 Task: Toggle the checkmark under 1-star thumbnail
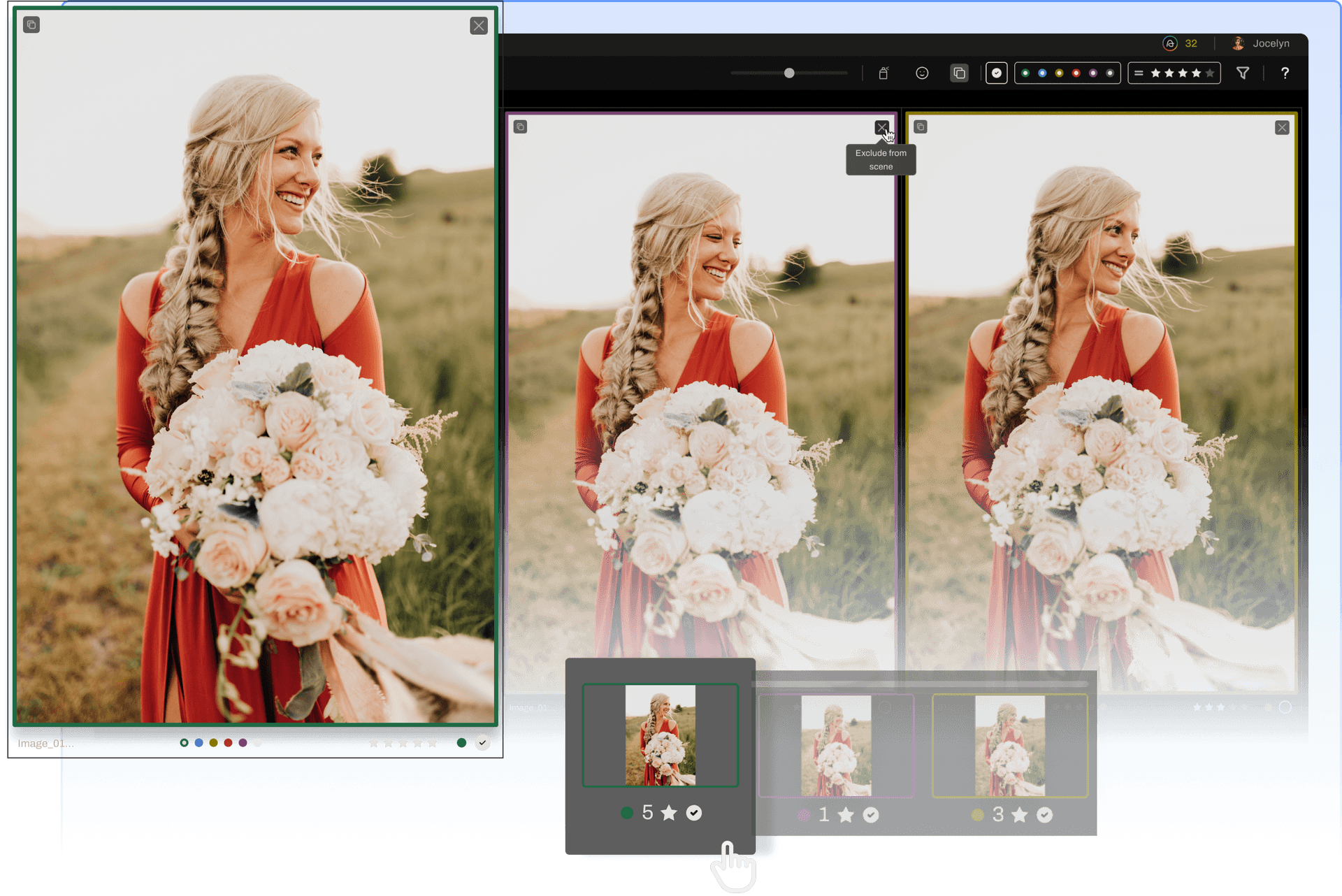tap(871, 815)
